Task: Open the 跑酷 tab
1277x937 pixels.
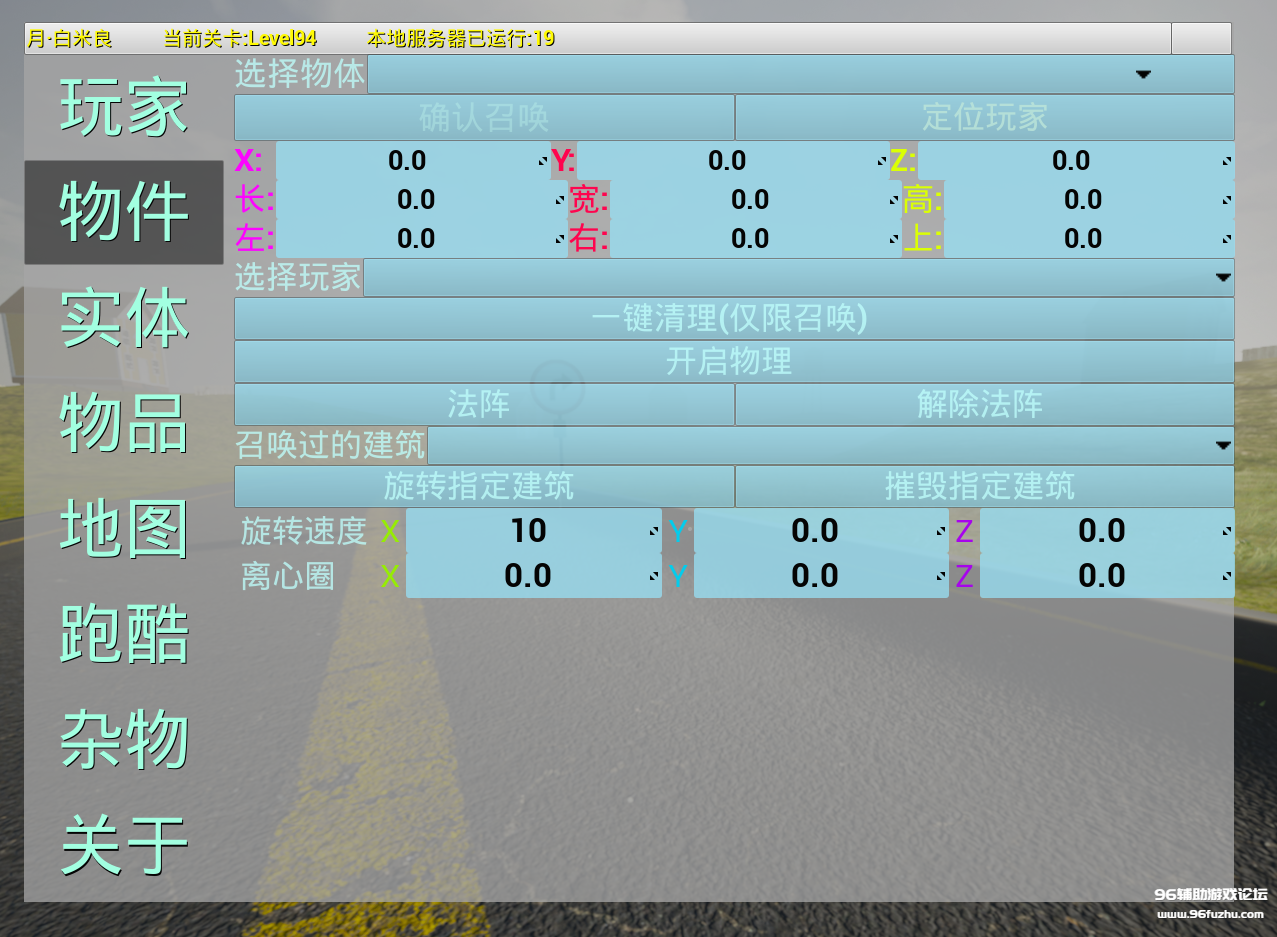Action: [124, 634]
